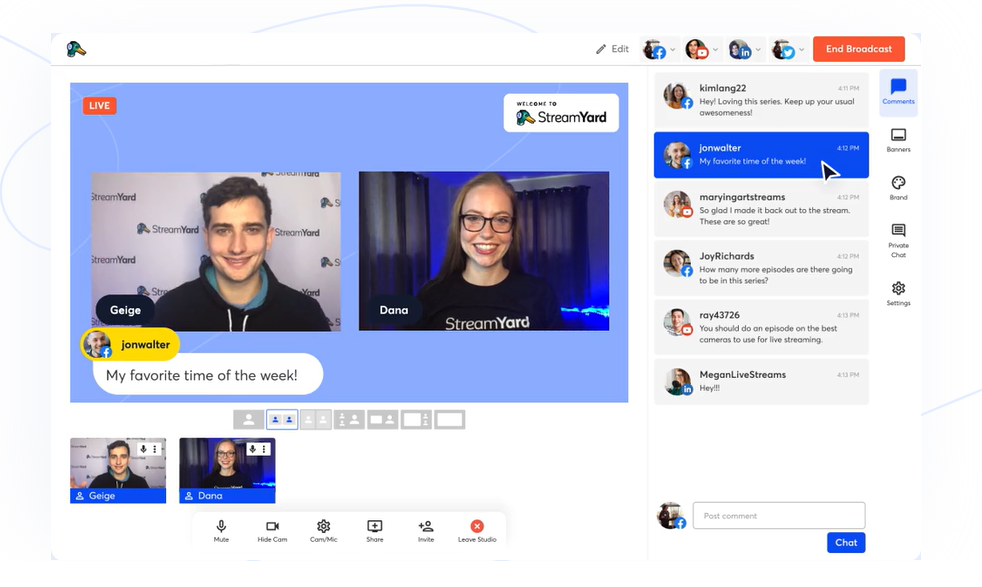Open the Twitter destination dropdown
The image size is (982, 587).
[787, 49]
